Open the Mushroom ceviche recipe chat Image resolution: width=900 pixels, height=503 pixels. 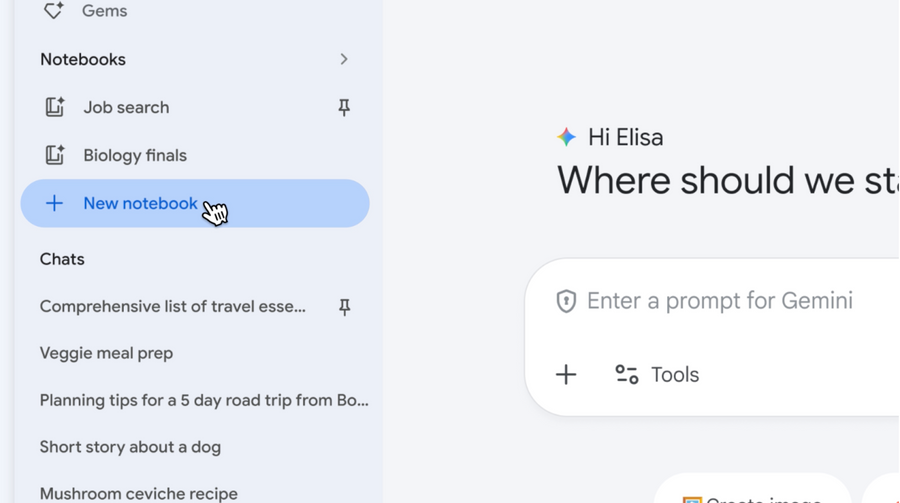(x=139, y=493)
